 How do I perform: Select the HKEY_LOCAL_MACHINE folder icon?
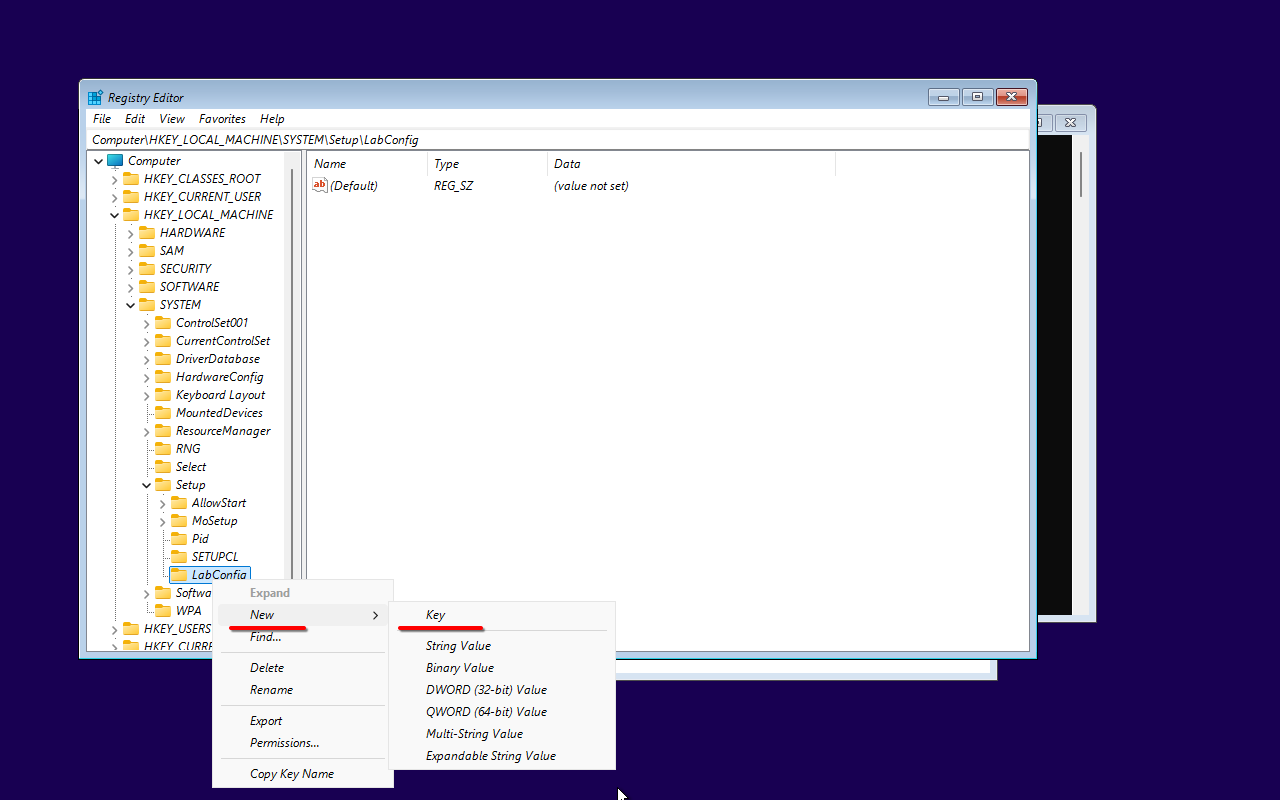click(x=131, y=215)
